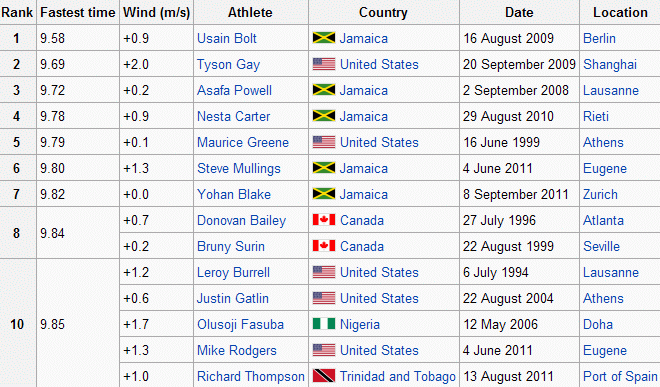The height and width of the screenshot is (387, 660).
Task: Open the Nigeria country link
Action: click(360, 325)
